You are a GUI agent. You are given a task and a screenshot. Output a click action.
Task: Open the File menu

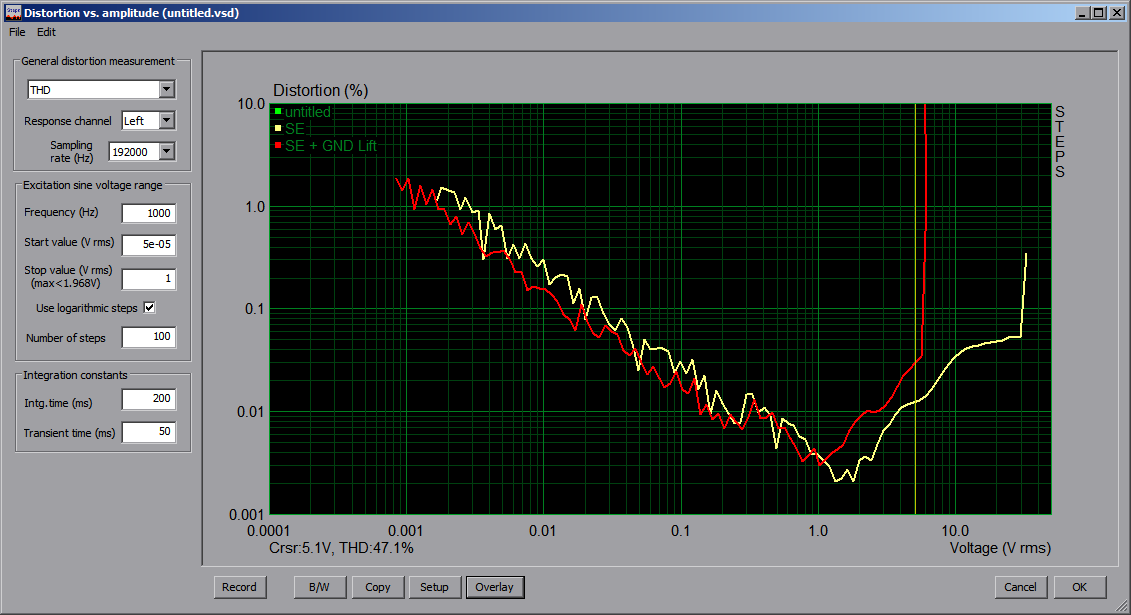pos(17,32)
